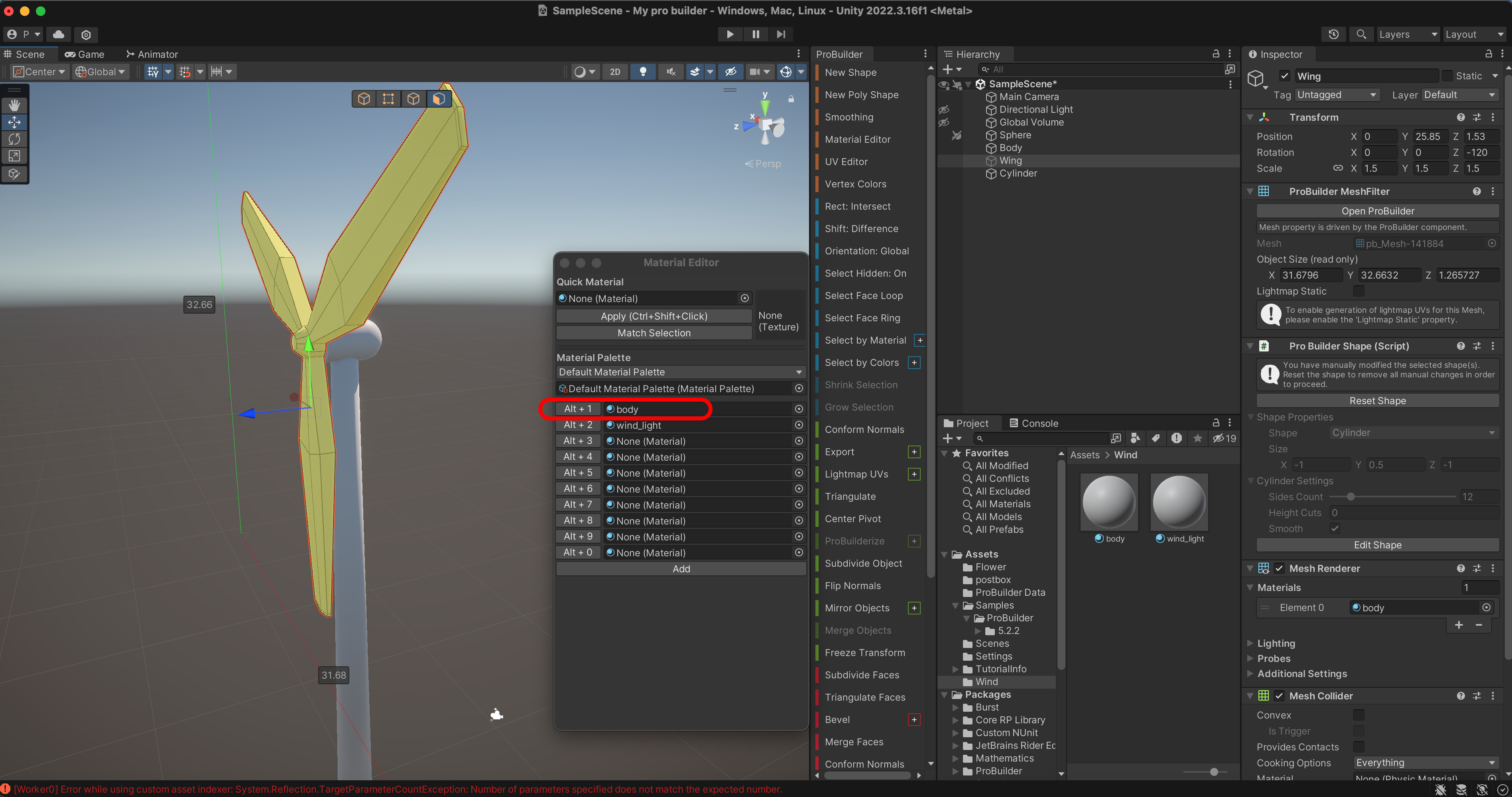The height and width of the screenshot is (797, 1512).
Task: Activate ProBuilder face selection mode
Action: tap(439, 98)
